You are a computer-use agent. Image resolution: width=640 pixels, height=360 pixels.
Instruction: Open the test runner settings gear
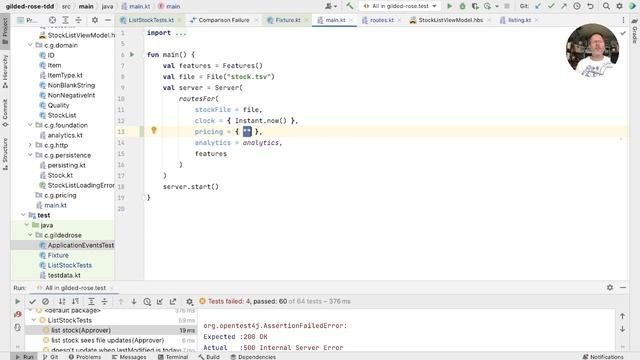pos(189,302)
